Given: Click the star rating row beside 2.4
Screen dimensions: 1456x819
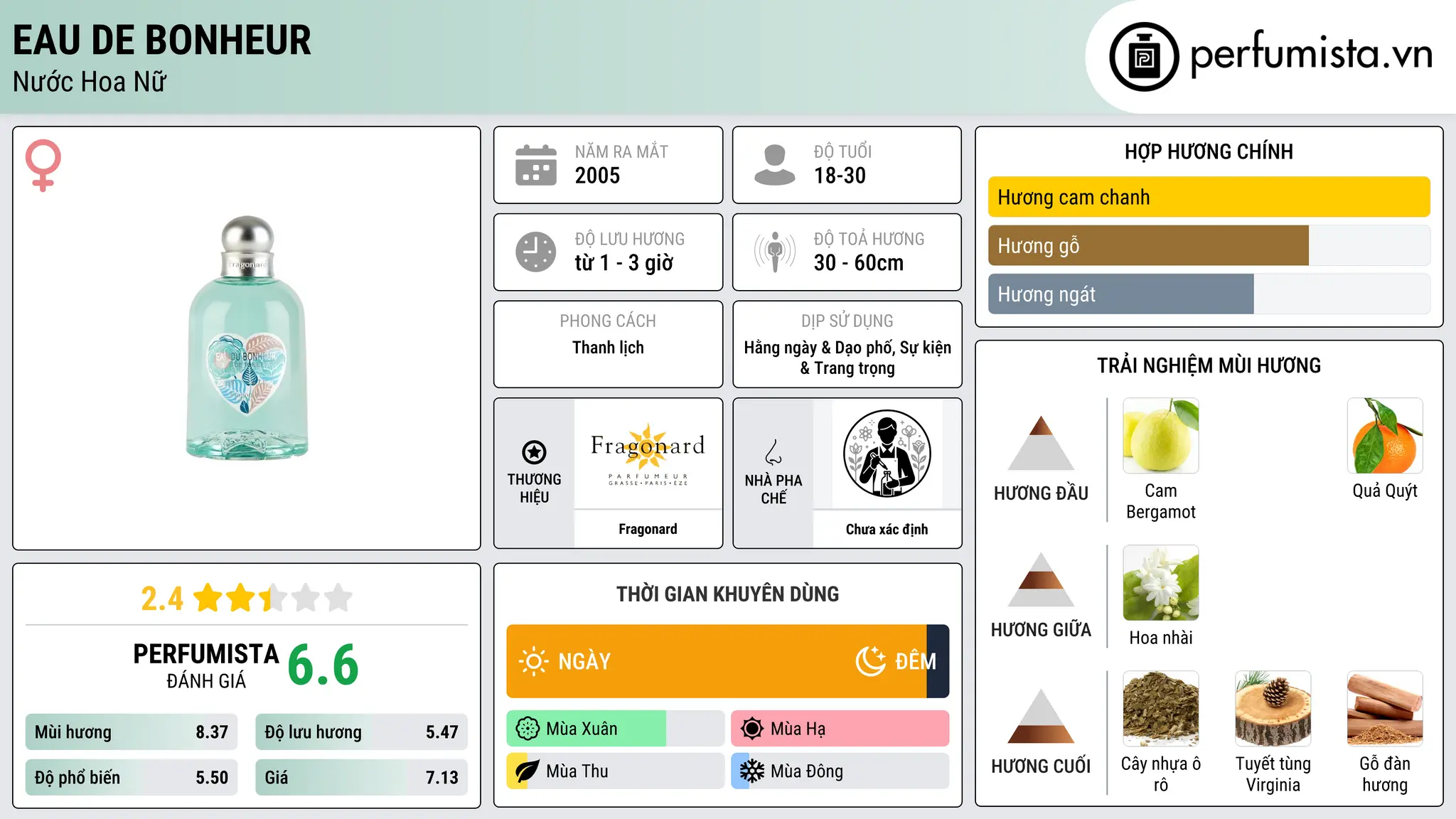Looking at the screenshot, I should pos(272,598).
